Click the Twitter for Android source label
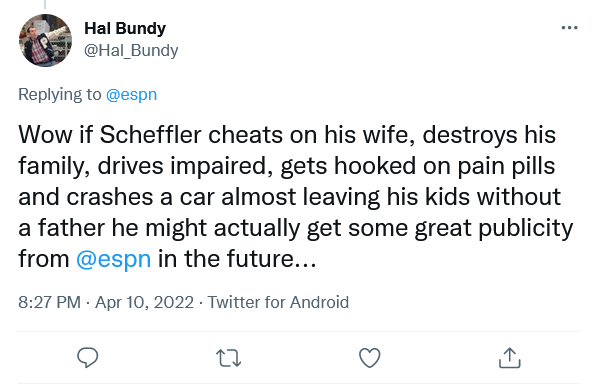Image resolution: width=598 pixels, height=384 pixels. pos(278,302)
